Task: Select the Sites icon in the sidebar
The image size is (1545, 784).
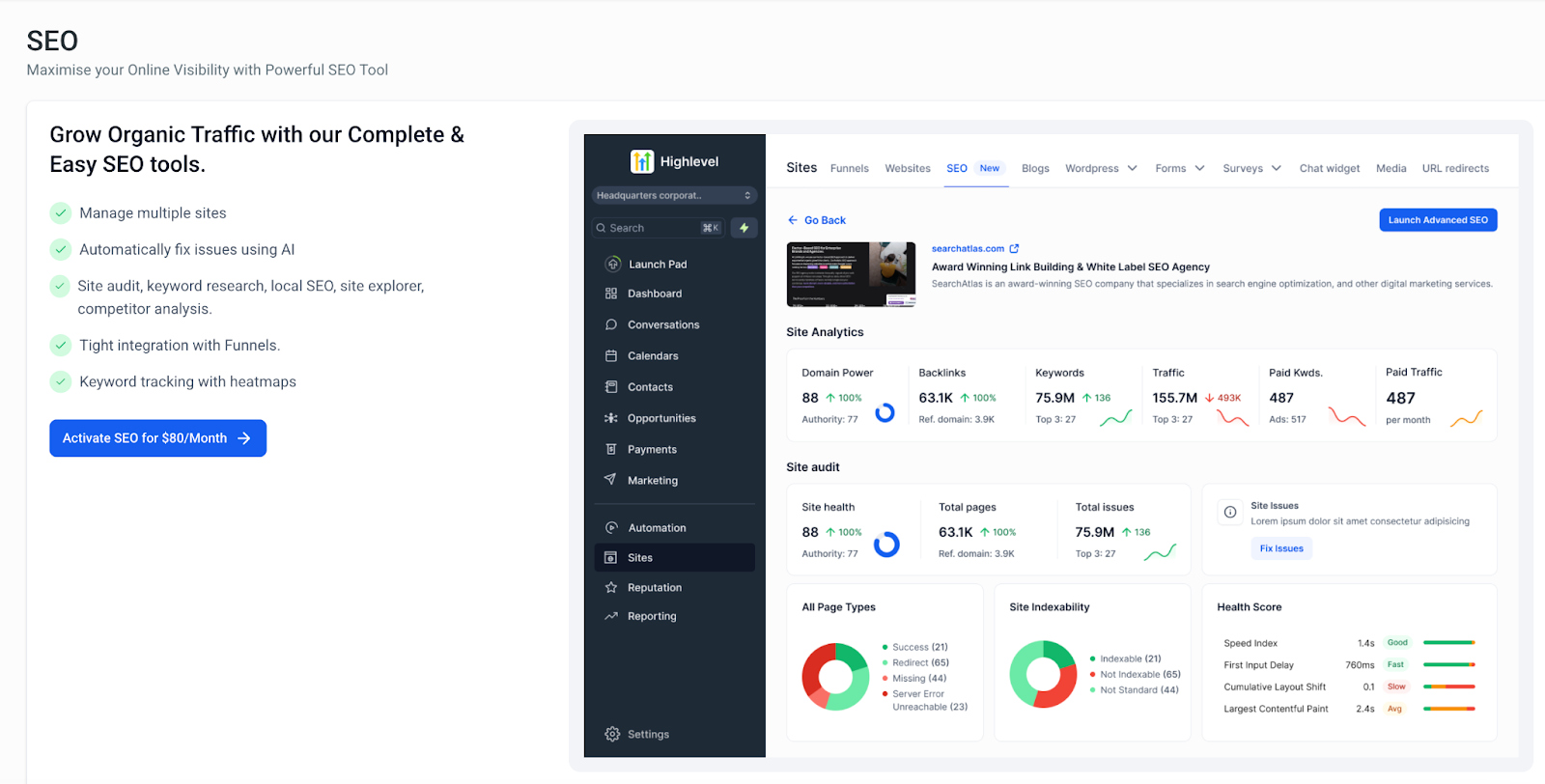Action: 611,558
